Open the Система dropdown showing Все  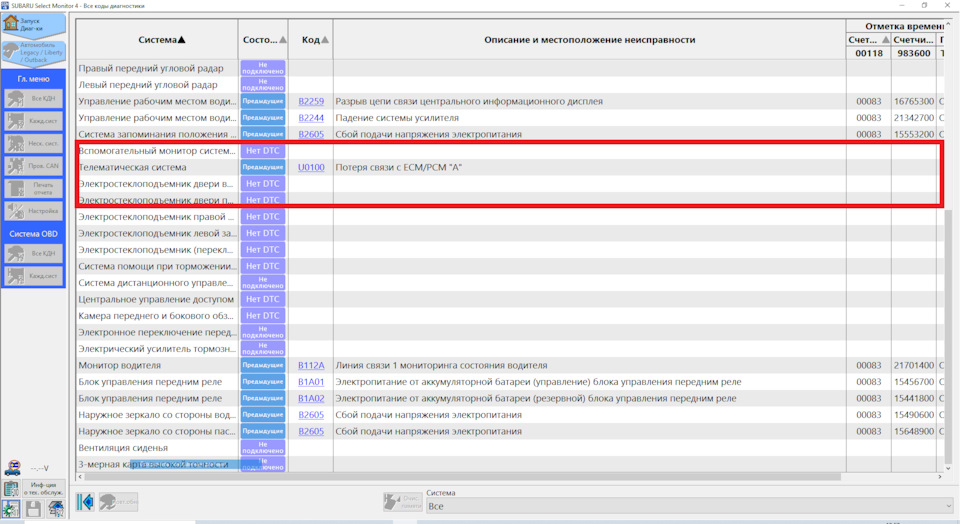[x=690, y=506]
